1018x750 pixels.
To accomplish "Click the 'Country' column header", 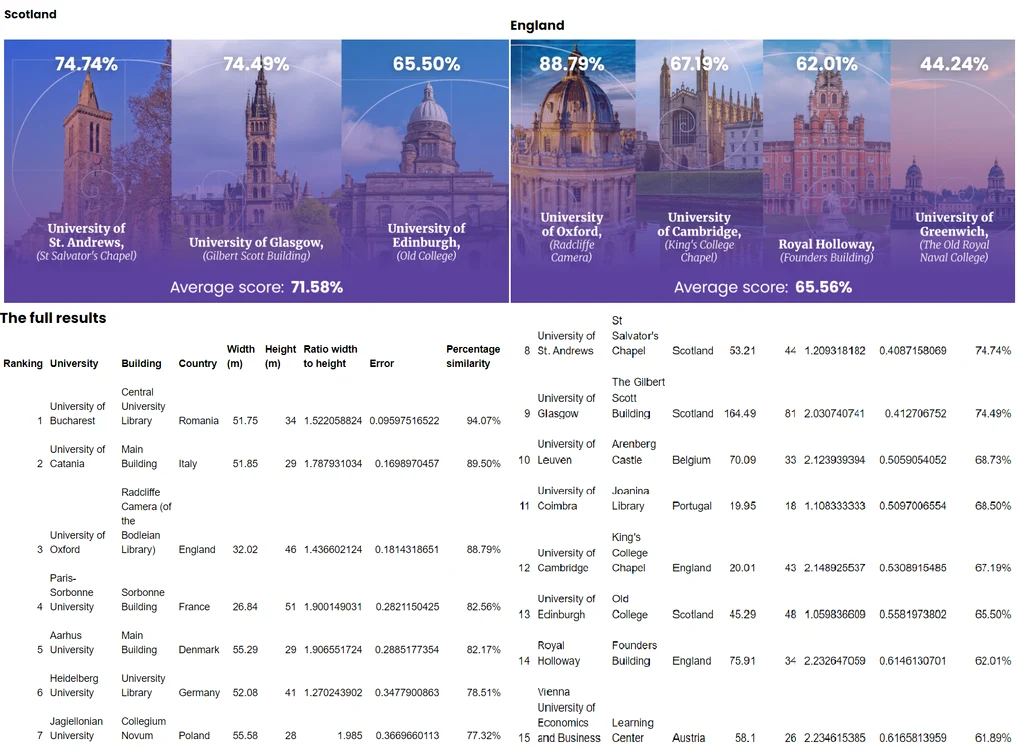I will [197, 364].
